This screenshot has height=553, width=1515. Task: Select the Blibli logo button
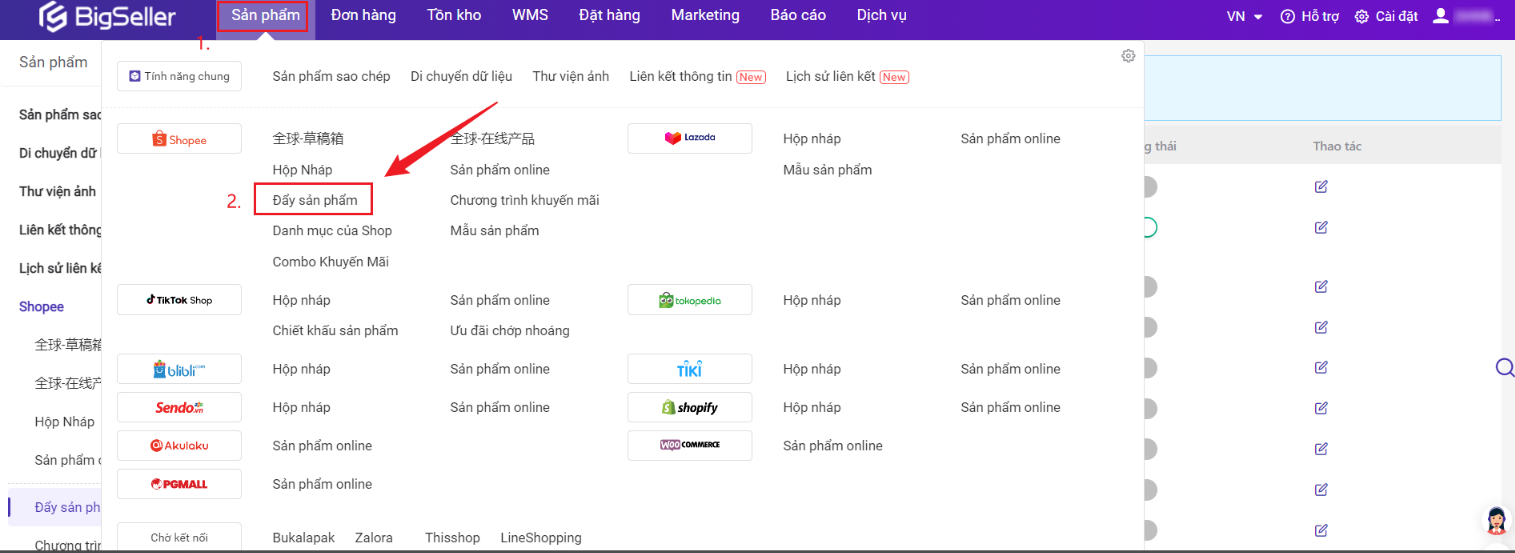click(x=179, y=369)
